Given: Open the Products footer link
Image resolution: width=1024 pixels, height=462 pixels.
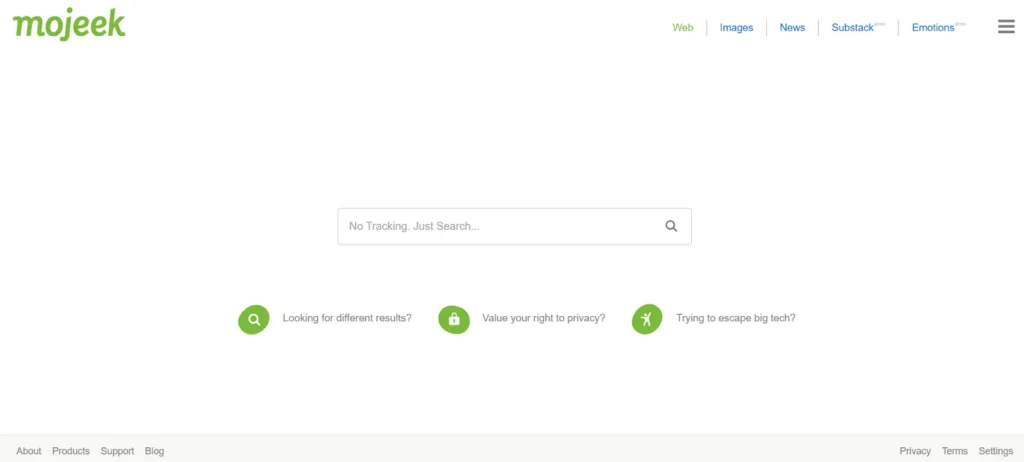Looking at the screenshot, I should (71, 451).
